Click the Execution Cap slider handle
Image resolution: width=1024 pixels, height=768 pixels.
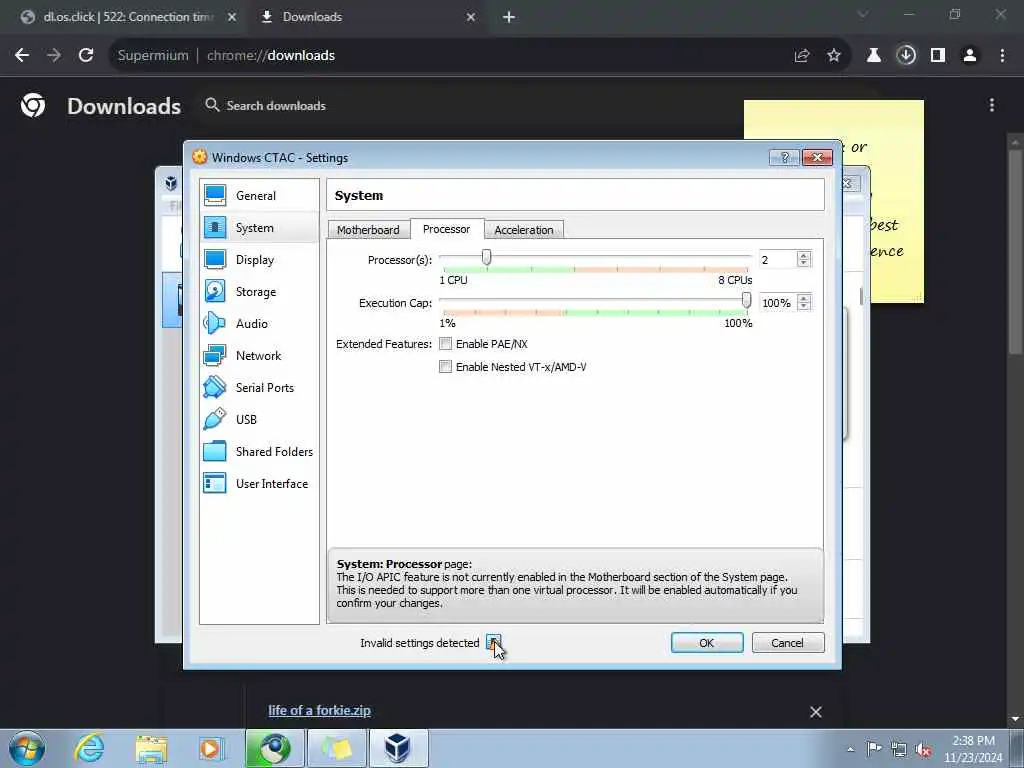tap(746, 300)
